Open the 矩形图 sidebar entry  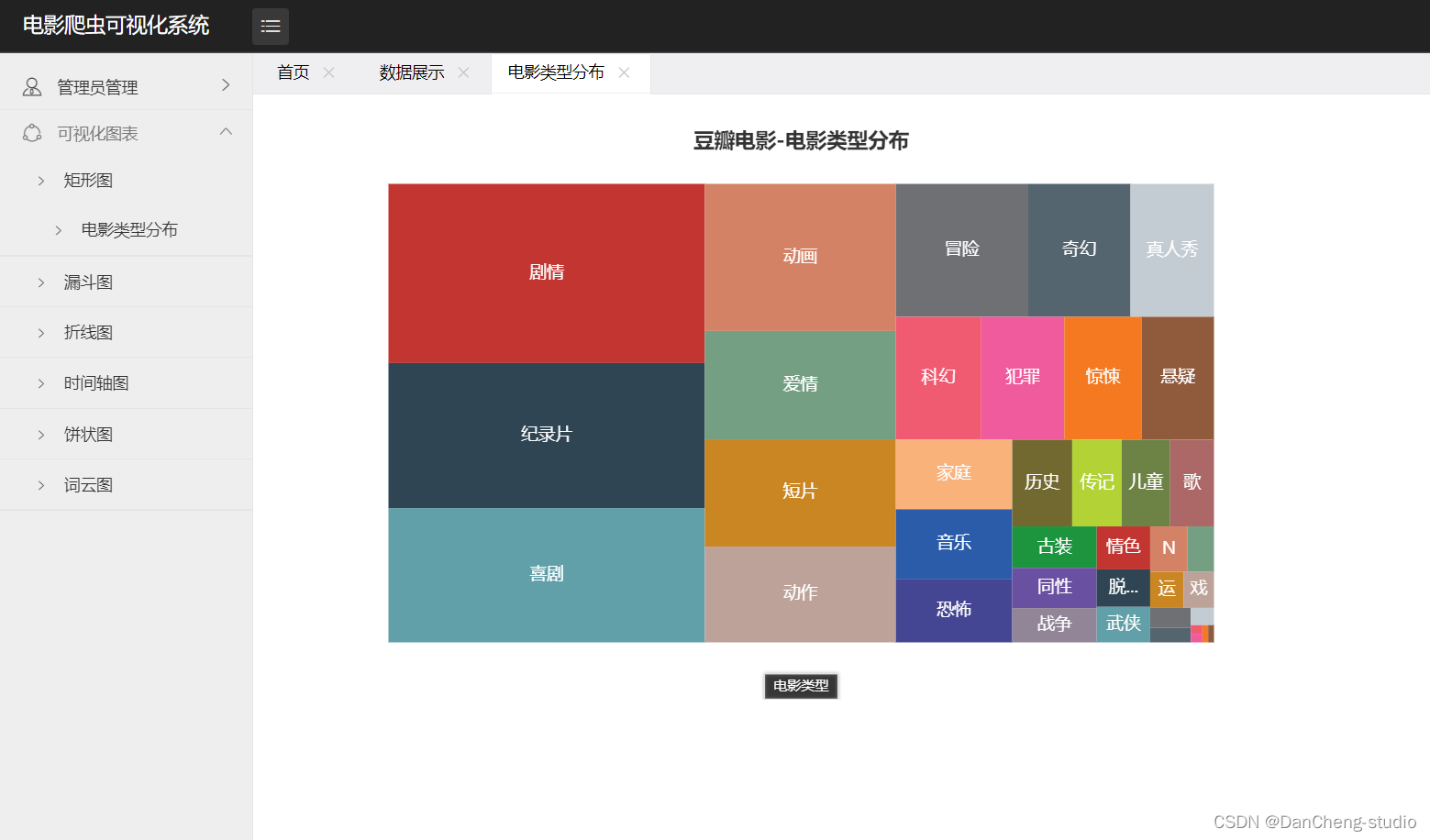pos(127,181)
